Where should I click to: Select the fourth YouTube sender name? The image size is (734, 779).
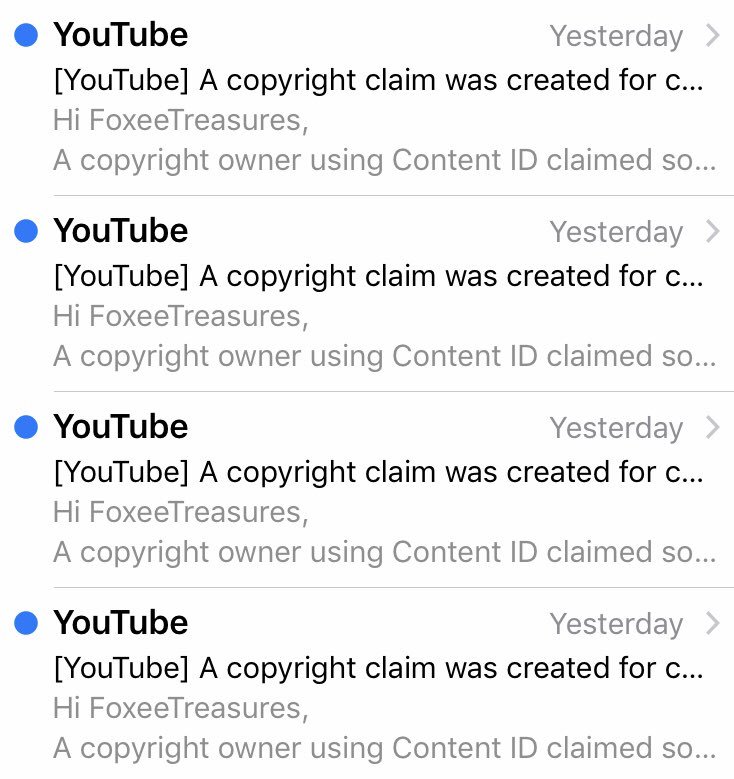click(121, 623)
